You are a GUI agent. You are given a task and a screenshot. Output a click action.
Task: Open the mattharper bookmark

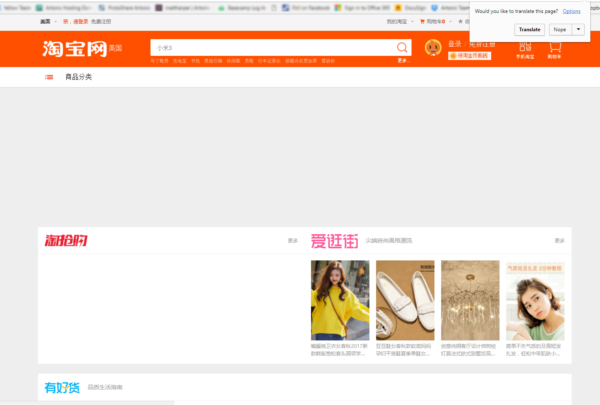(183, 8)
